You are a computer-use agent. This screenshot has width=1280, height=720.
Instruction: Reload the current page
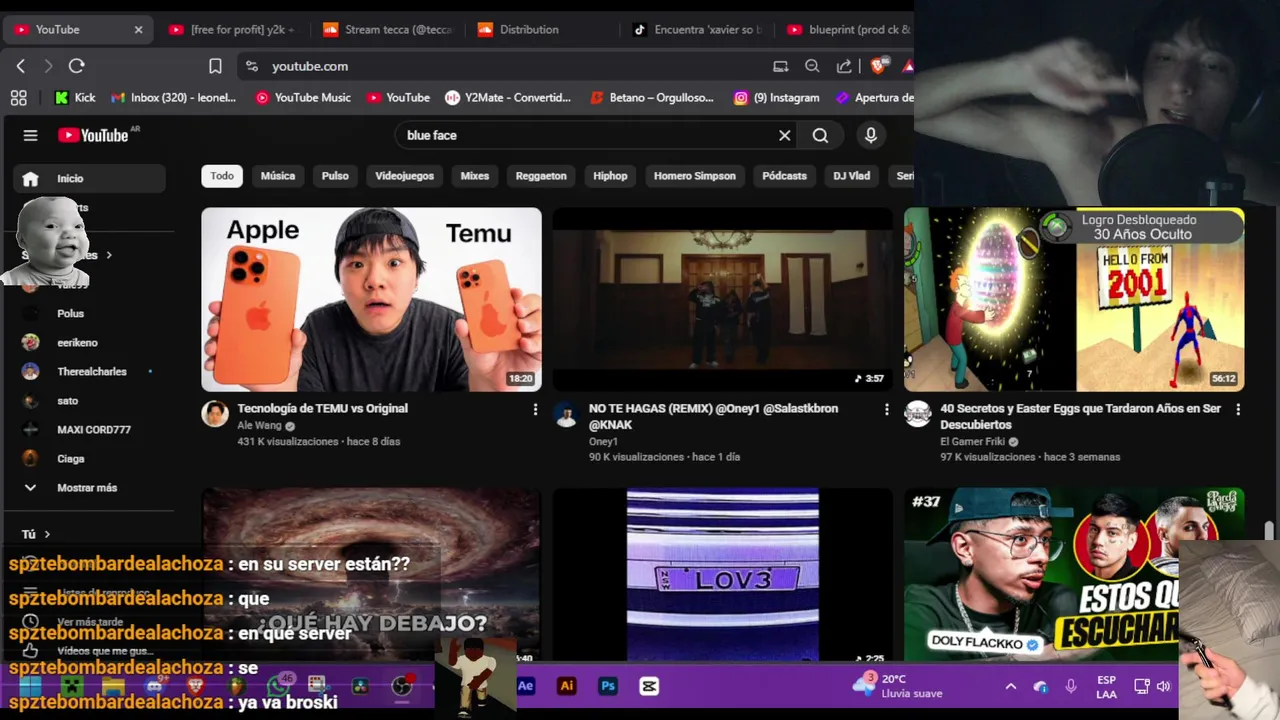pos(76,66)
